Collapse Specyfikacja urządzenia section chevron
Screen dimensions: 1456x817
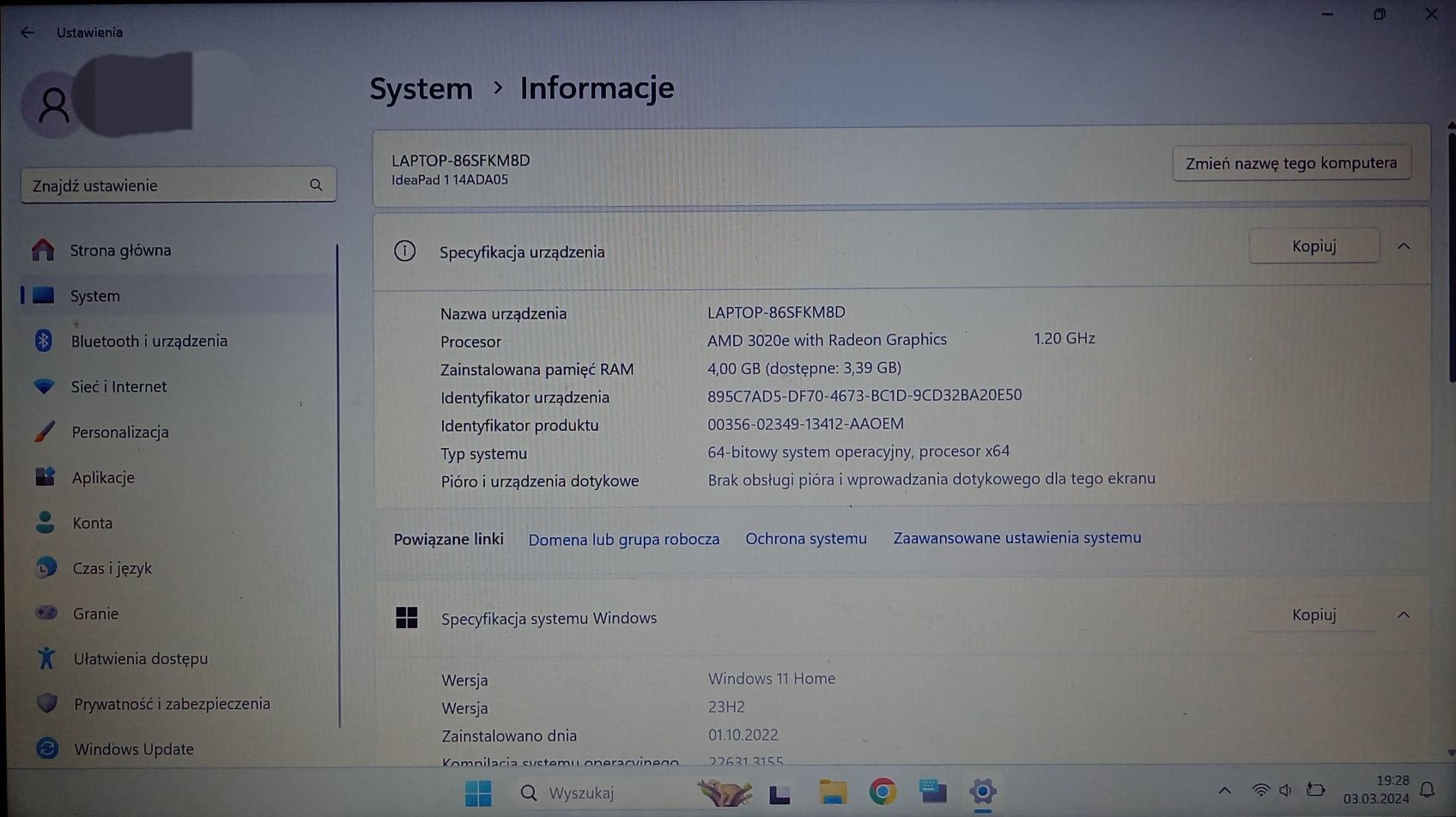tap(1404, 246)
